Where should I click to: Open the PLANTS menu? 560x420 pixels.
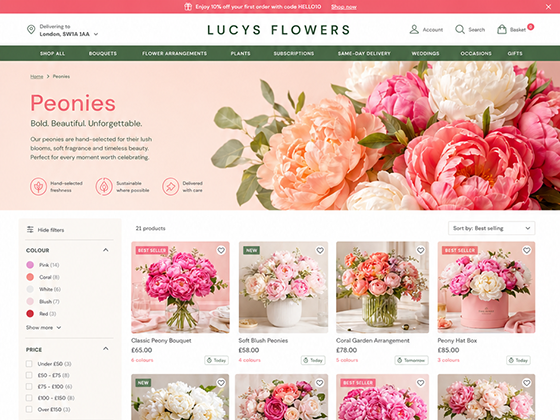point(240,53)
